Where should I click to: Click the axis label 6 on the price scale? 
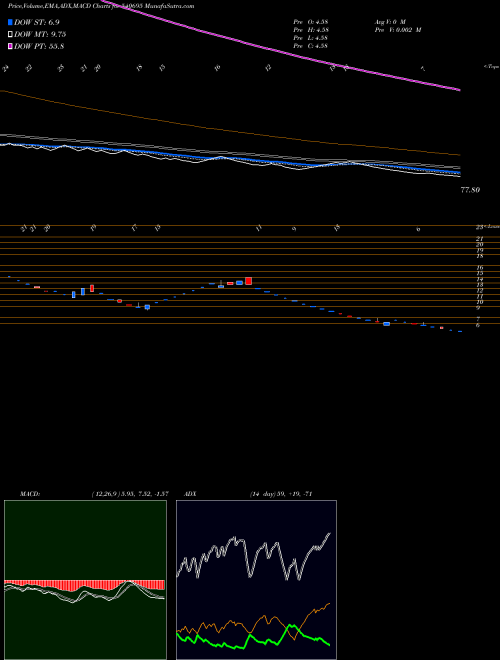[478, 325]
